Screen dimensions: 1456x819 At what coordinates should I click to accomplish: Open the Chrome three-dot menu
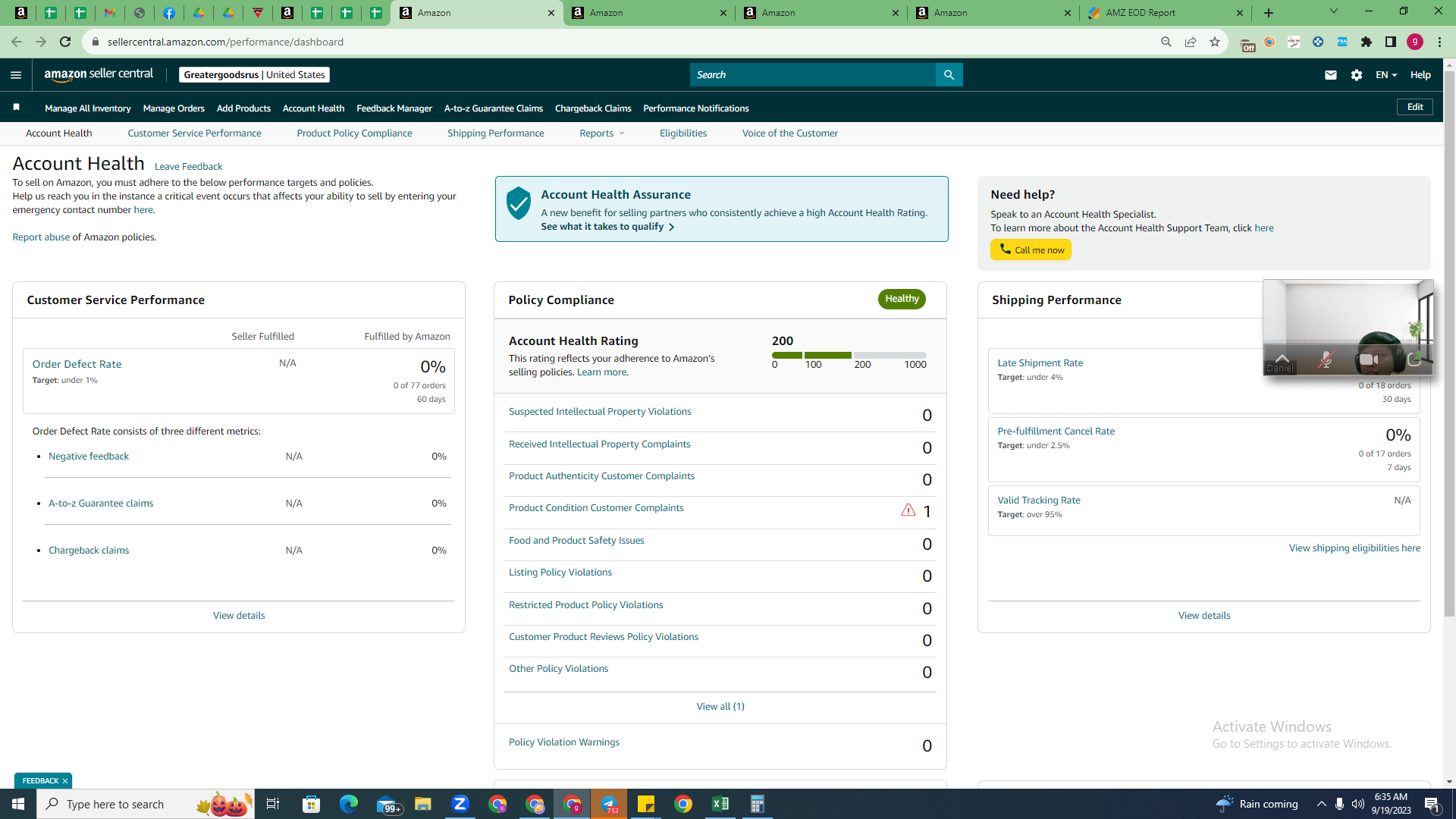(x=1439, y=42)
